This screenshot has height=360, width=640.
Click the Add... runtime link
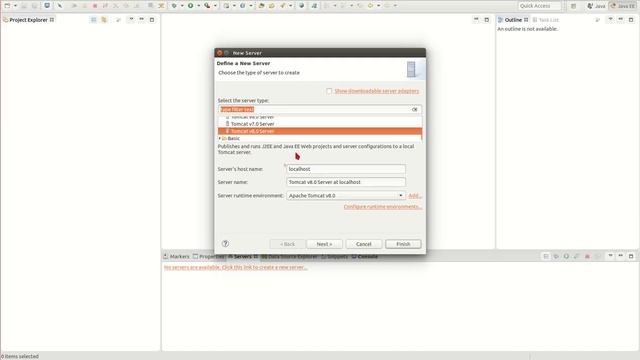415,196
